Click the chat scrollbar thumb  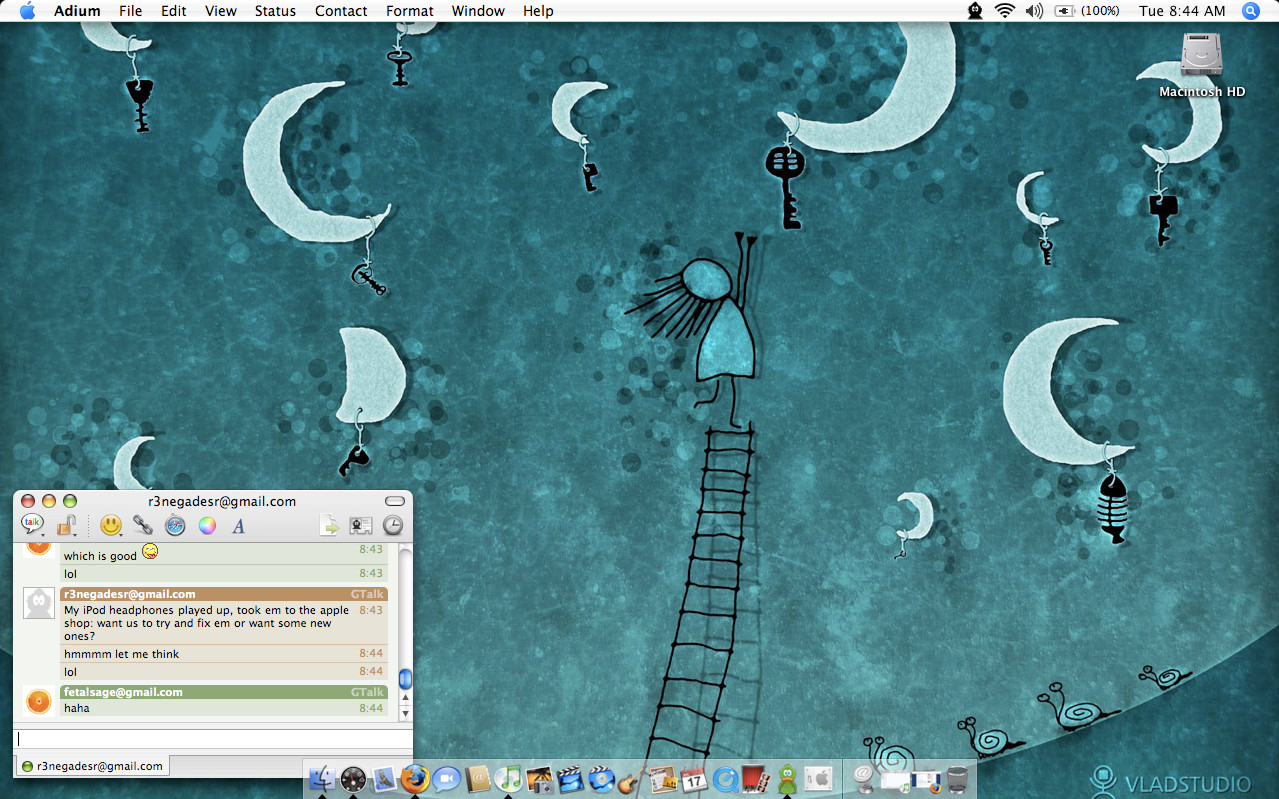pyautogui.click(x=405, y=679)
